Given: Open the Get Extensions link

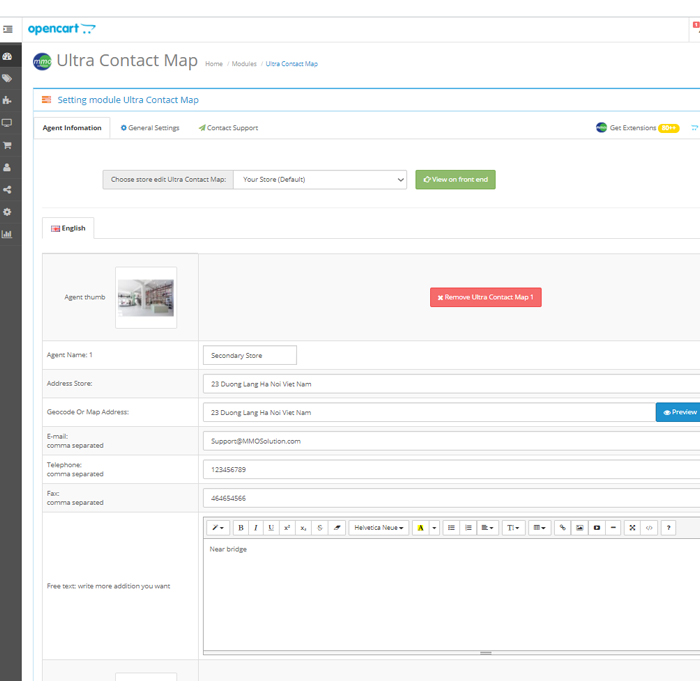Looking at the screenshot, I should (x=638, y=128).
